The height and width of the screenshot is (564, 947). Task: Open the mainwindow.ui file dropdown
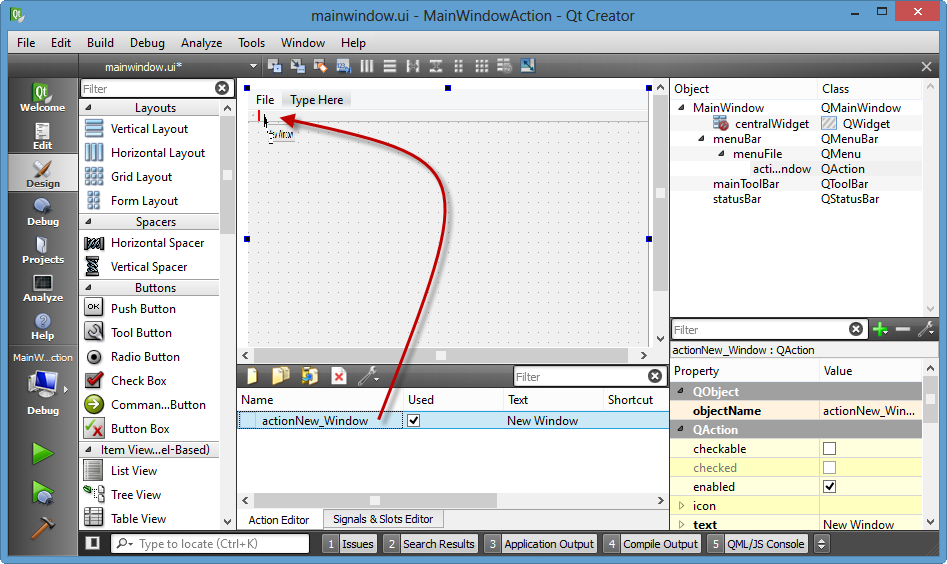253,66
